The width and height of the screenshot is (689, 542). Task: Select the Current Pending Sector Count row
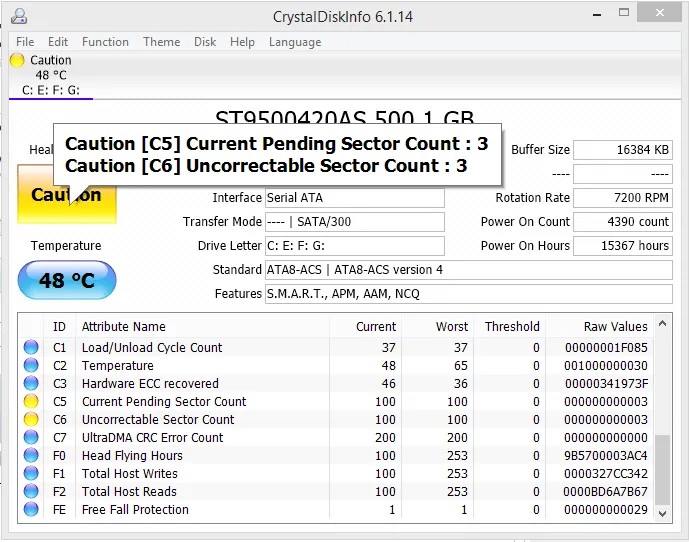coord(336,401)
